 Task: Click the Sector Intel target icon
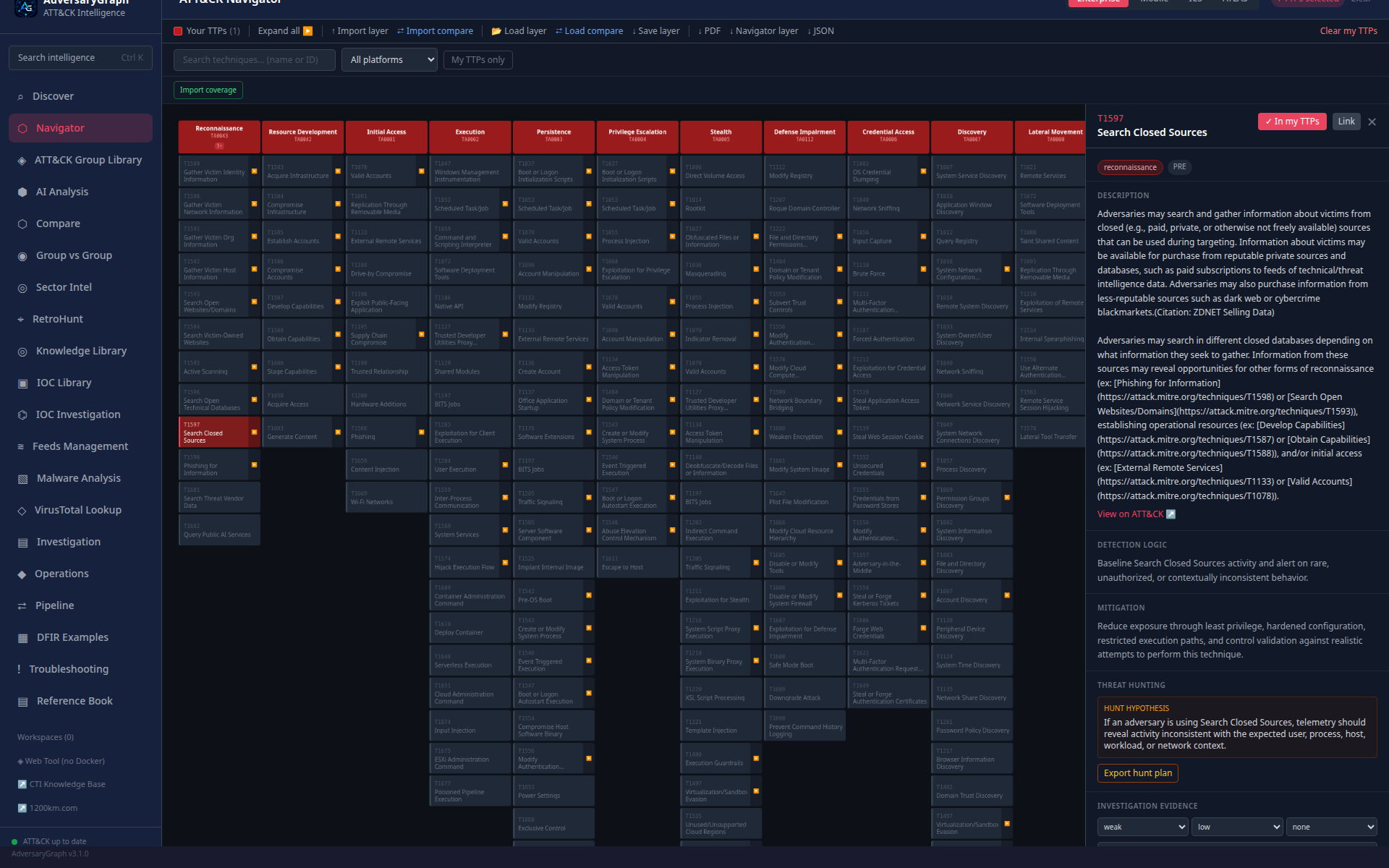point(22,288)
